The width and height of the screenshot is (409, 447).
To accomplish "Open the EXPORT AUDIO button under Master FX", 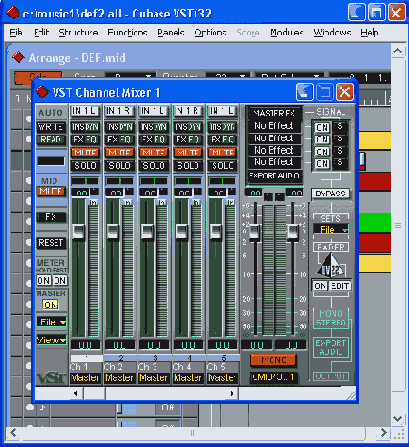I will 275,176.
